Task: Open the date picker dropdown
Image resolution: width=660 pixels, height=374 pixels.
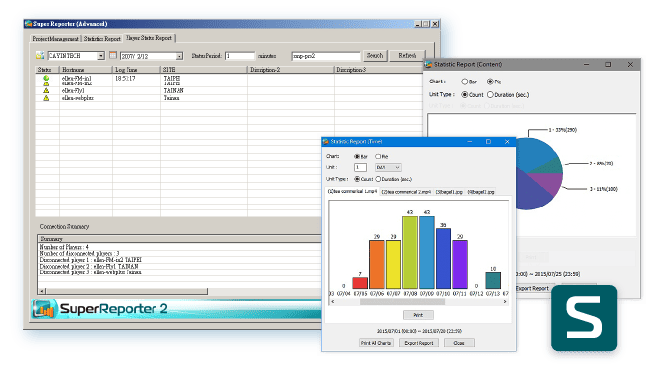Action: click(x=179, y=56)
